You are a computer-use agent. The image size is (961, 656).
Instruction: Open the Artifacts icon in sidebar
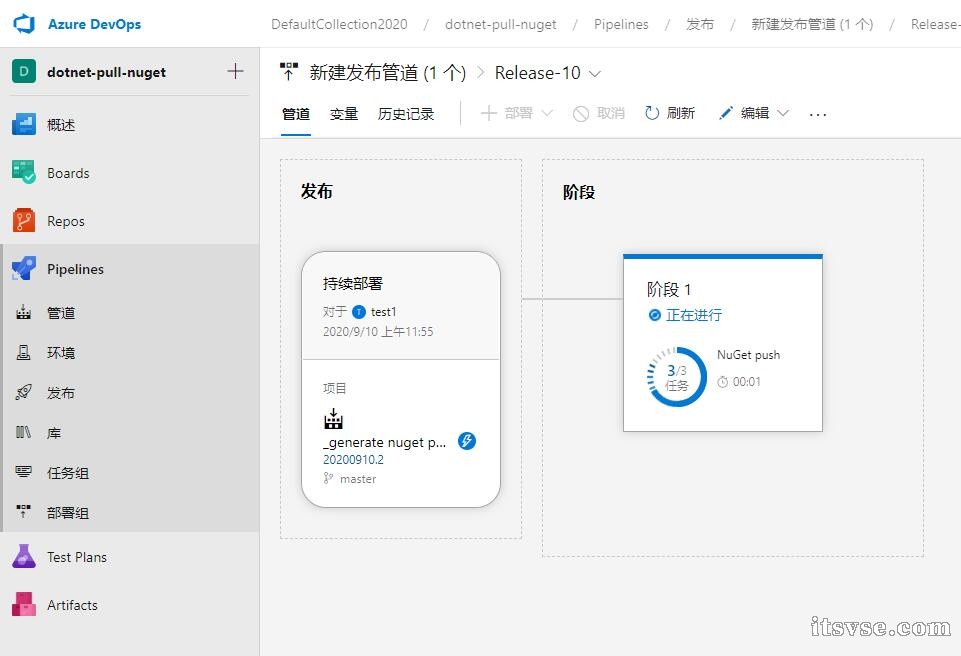[x=24, y=605]
